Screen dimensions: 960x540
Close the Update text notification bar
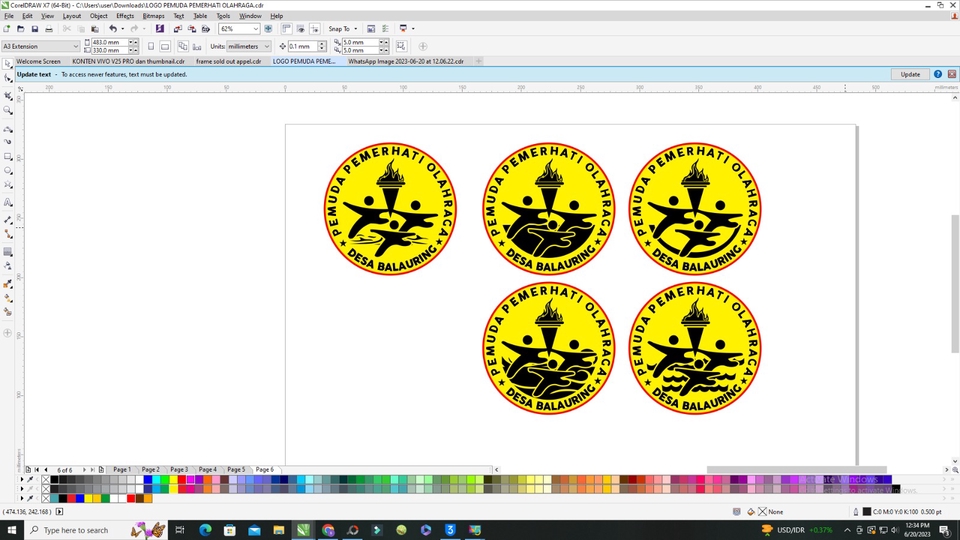click(x=951, y=74)
